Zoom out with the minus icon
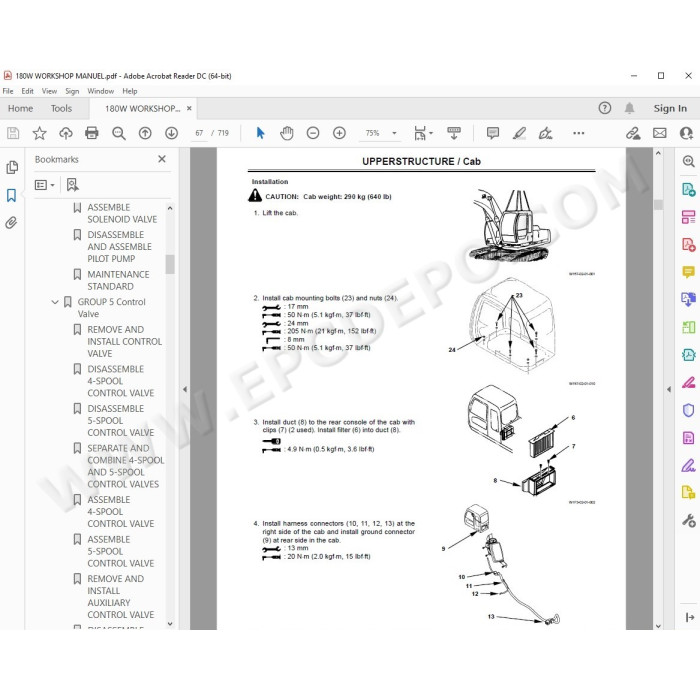The height and width of the screenshot is (700, 700). (x=313, y=133)
